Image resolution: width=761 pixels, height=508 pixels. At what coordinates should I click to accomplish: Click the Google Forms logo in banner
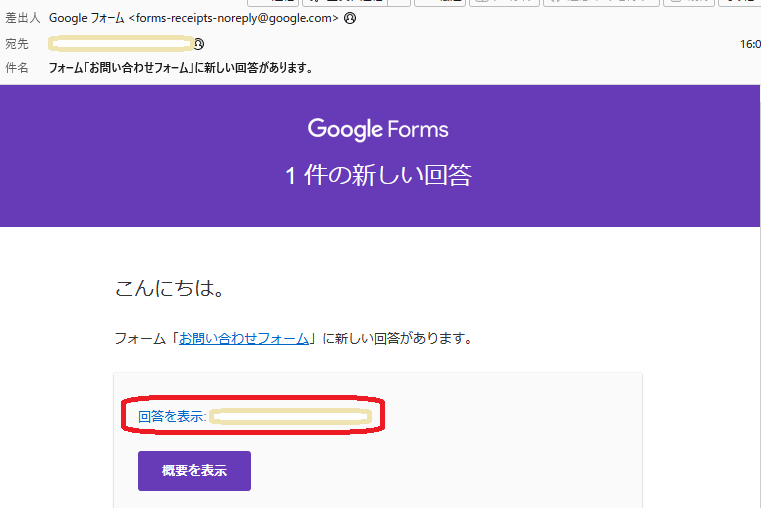(378, 130)
